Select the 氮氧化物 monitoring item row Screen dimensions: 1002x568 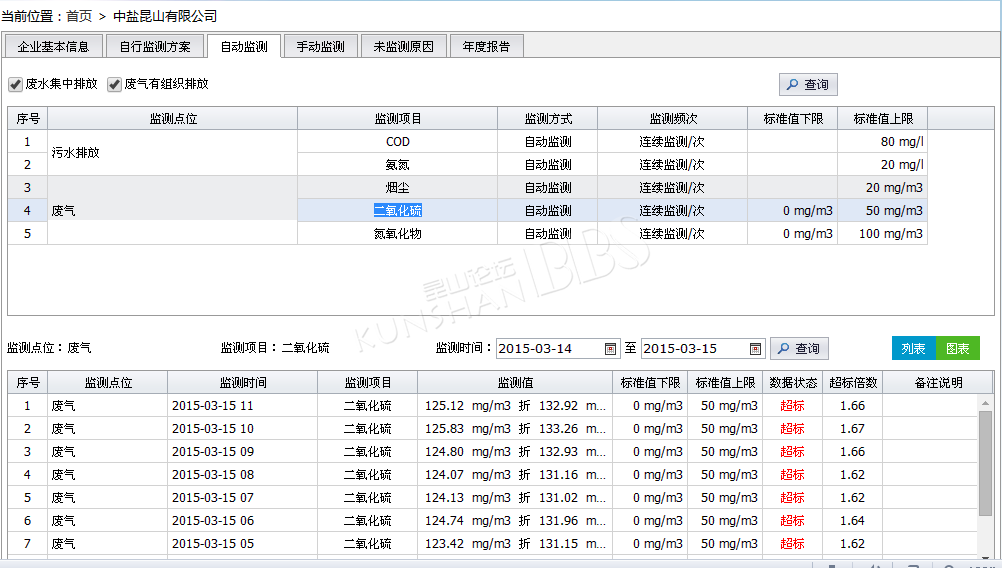(x=397, y=234)
